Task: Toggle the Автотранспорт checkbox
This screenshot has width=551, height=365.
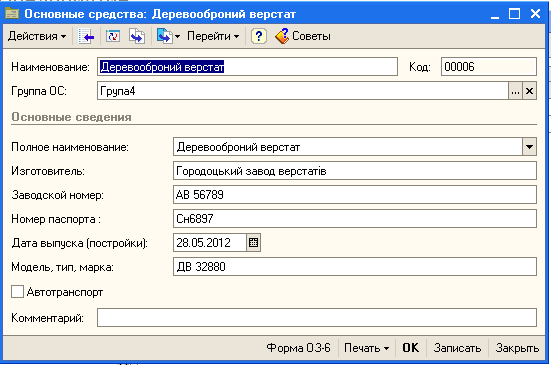Action: click(x=17, y=292)
